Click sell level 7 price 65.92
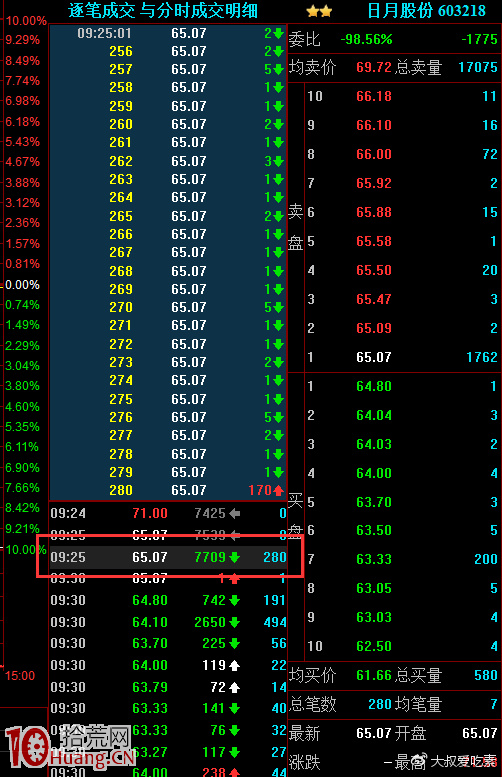The height and width of the screenshot is (777, 502). click(374, 183)
